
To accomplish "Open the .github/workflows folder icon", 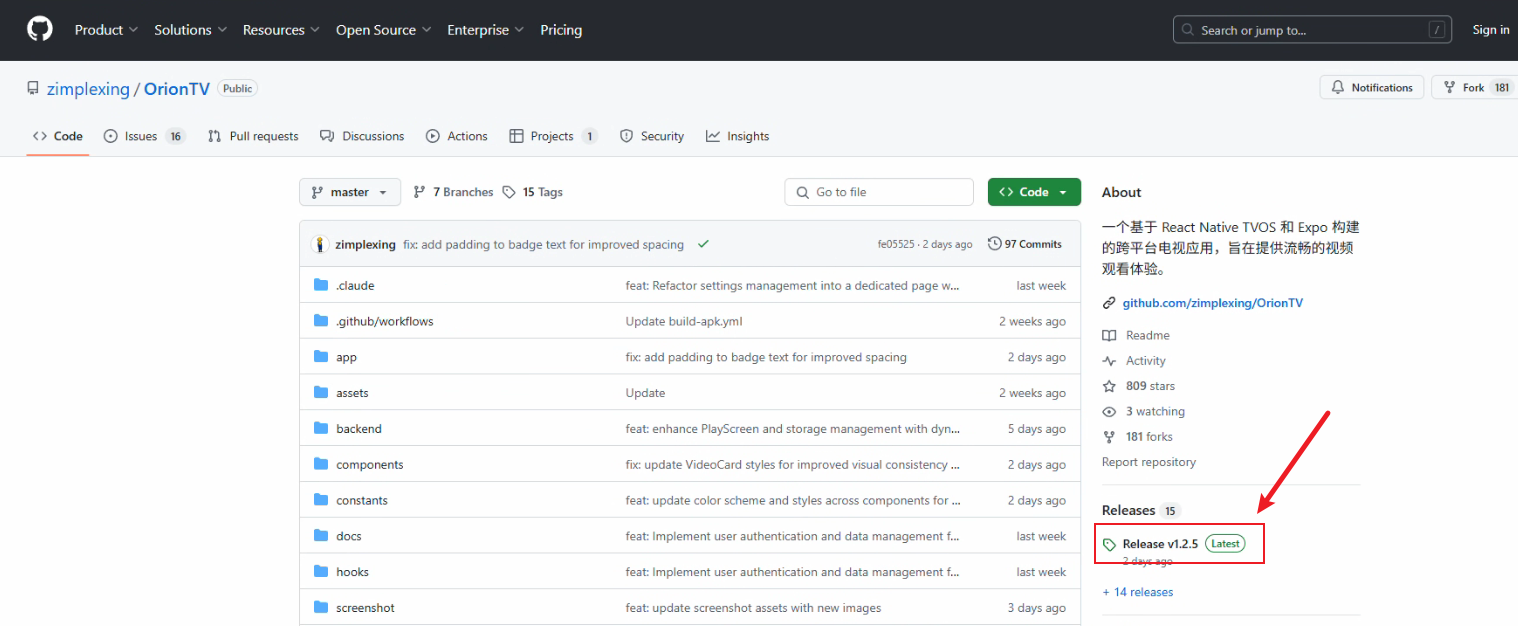I will click(x=321, y=321).
